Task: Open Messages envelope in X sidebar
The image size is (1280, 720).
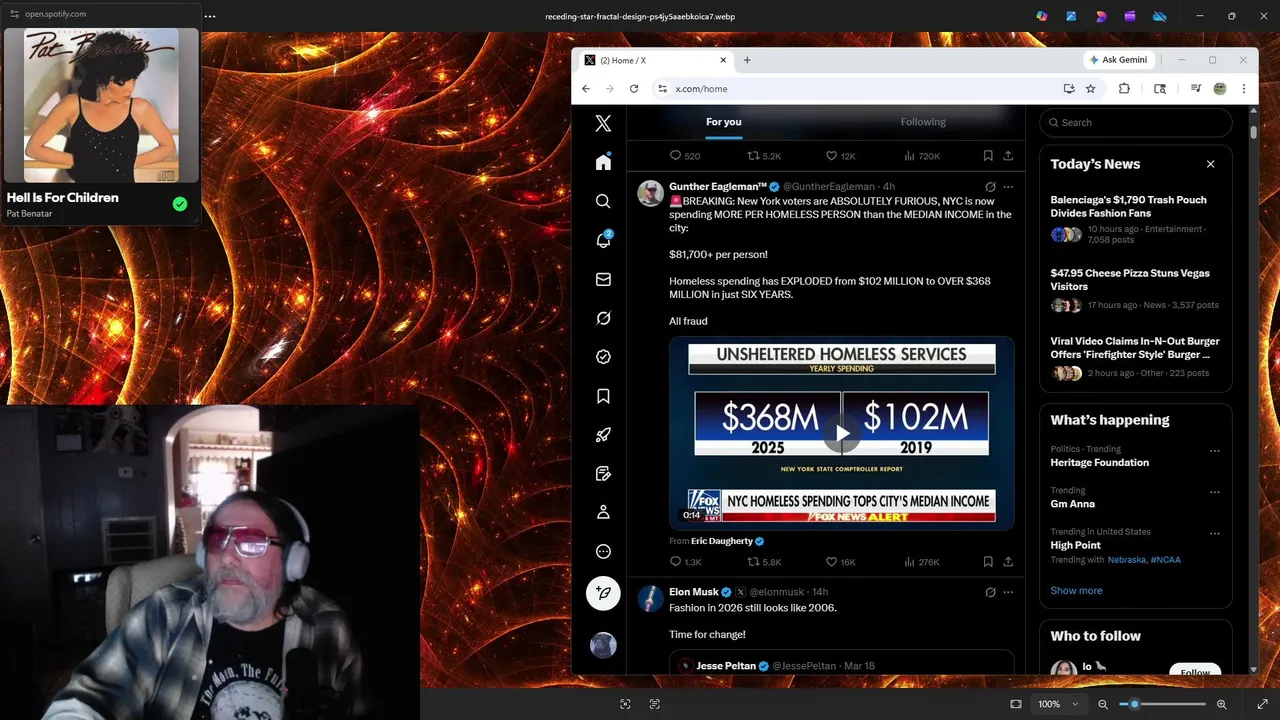Action: pos(603,279)
